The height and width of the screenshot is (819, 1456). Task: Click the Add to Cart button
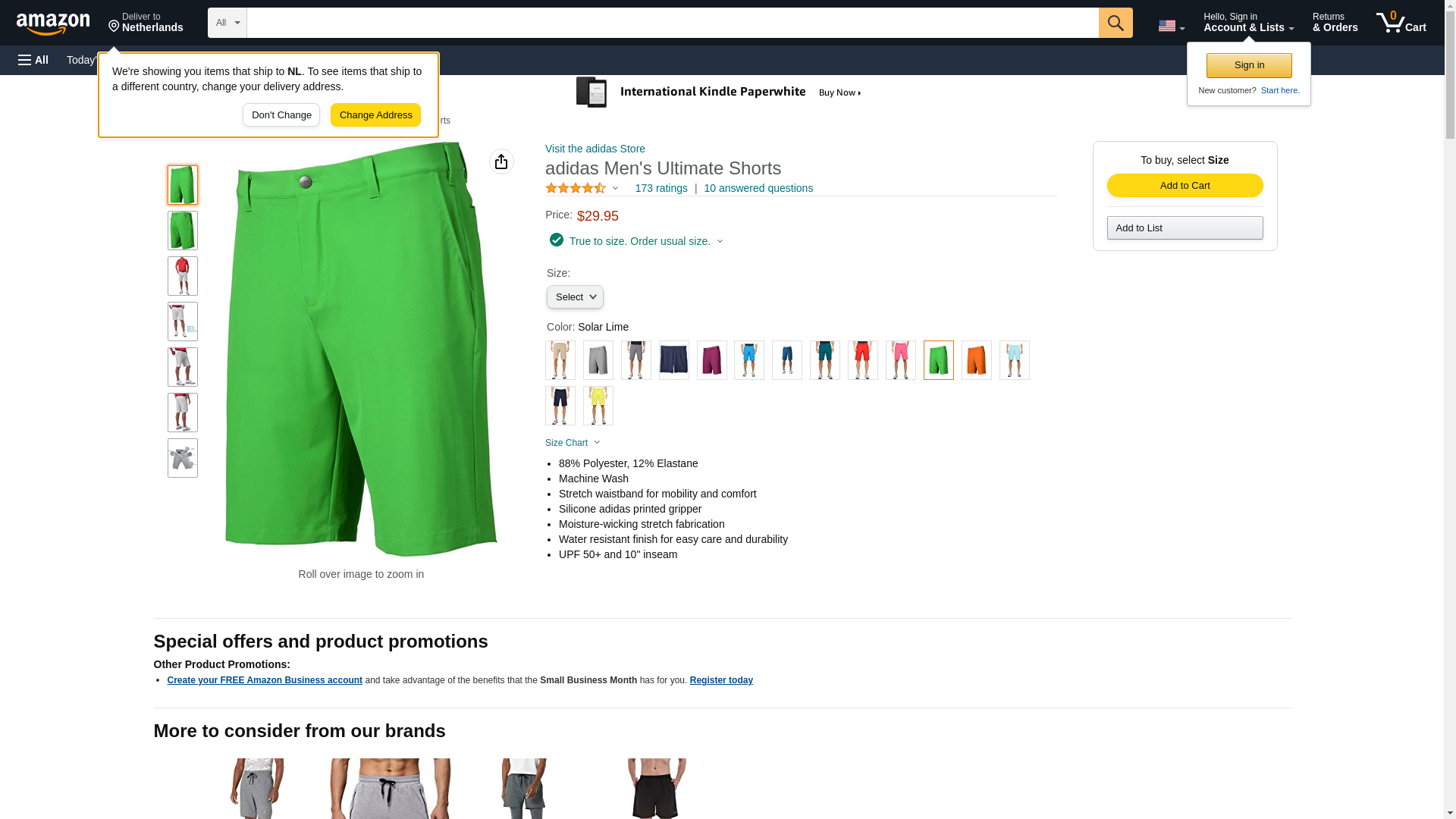point(1185,186)
